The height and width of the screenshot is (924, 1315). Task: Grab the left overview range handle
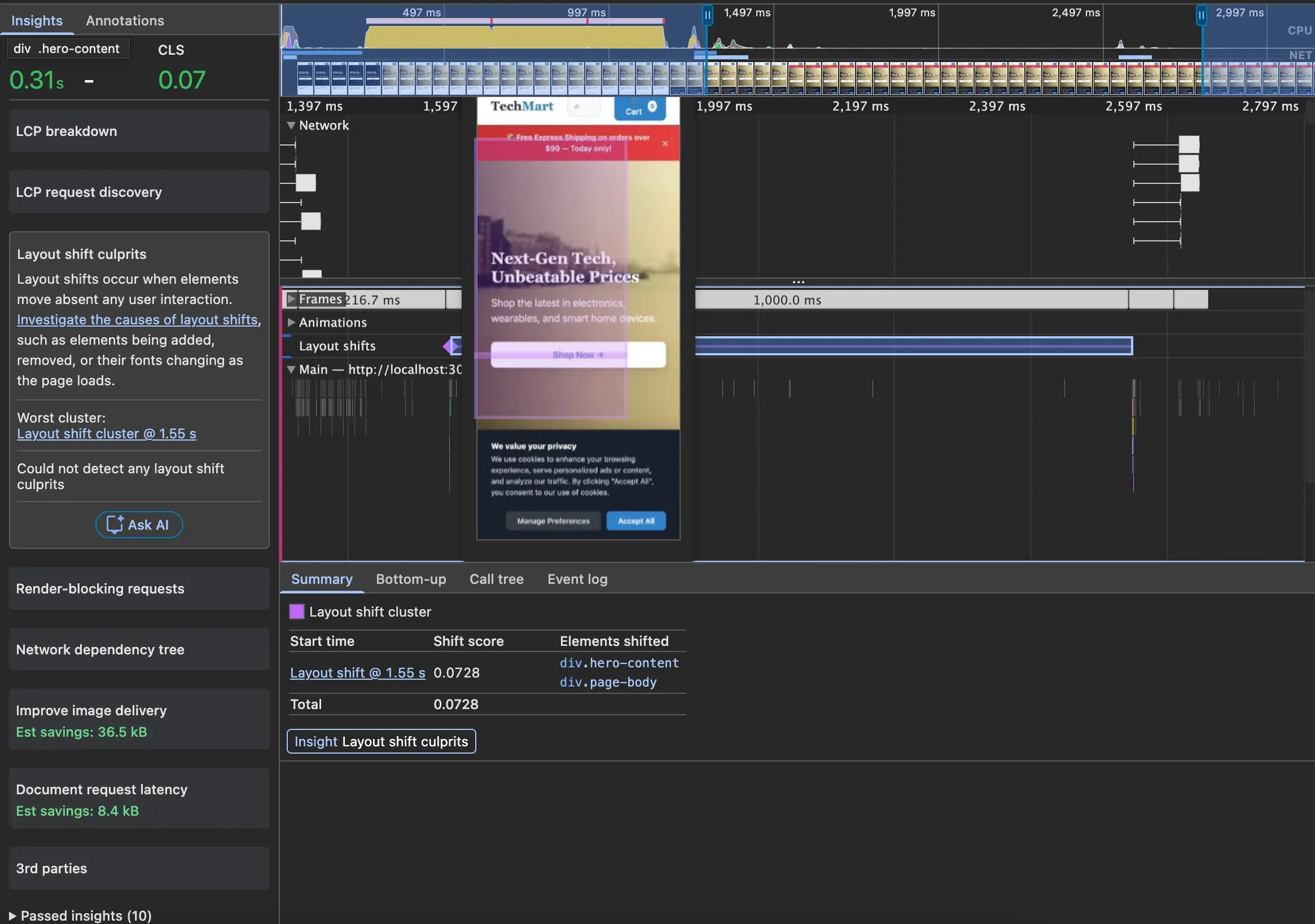707,15
